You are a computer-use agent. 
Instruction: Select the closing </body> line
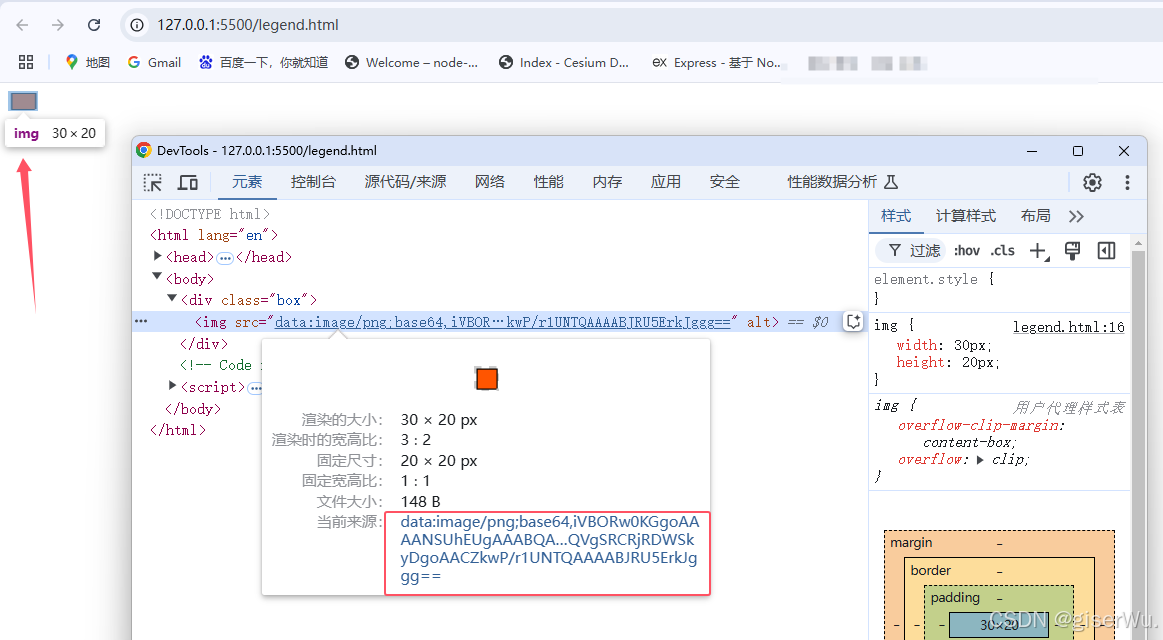193,409
